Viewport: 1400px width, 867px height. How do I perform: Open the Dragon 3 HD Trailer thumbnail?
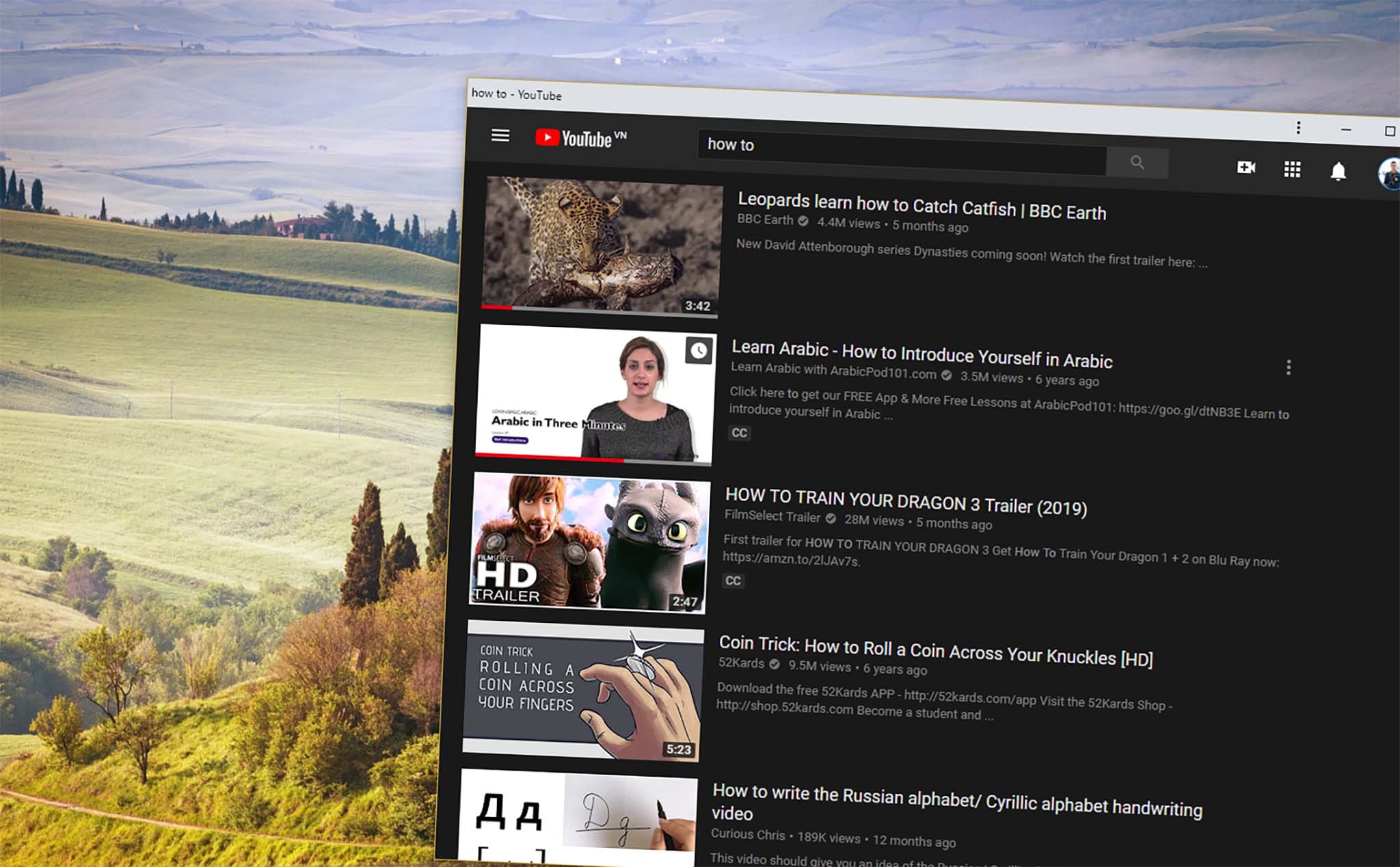pyautogui.click(x=589, y=543)
